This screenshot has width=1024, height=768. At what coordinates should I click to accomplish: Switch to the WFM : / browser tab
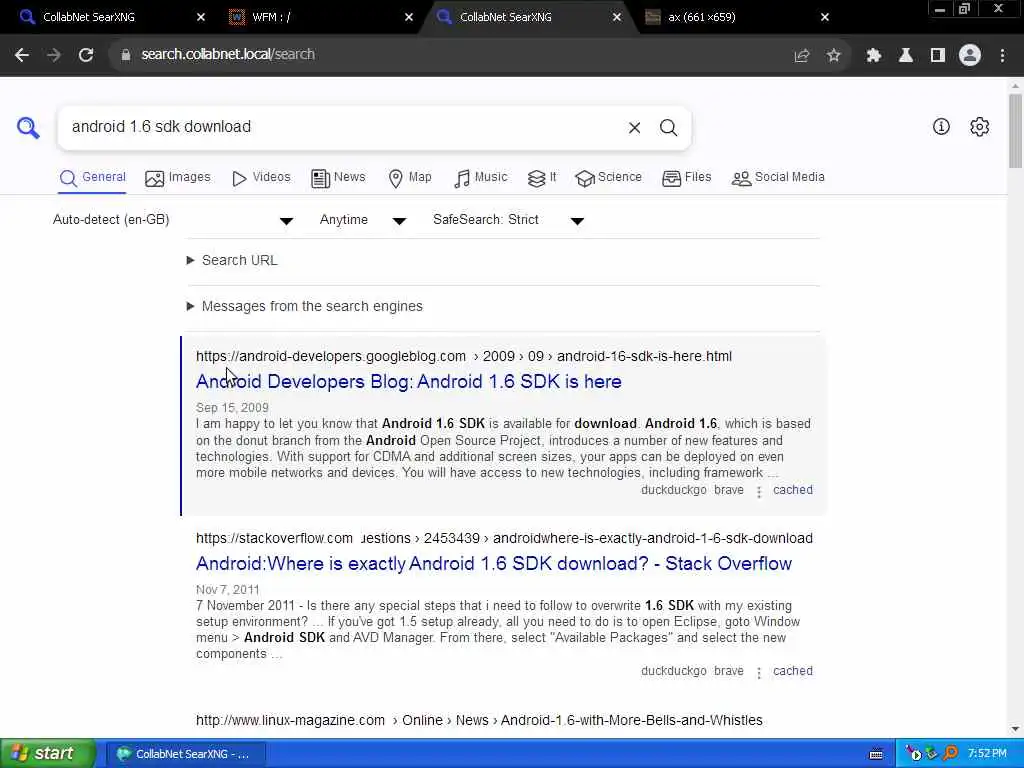click(x=321, y=17)
